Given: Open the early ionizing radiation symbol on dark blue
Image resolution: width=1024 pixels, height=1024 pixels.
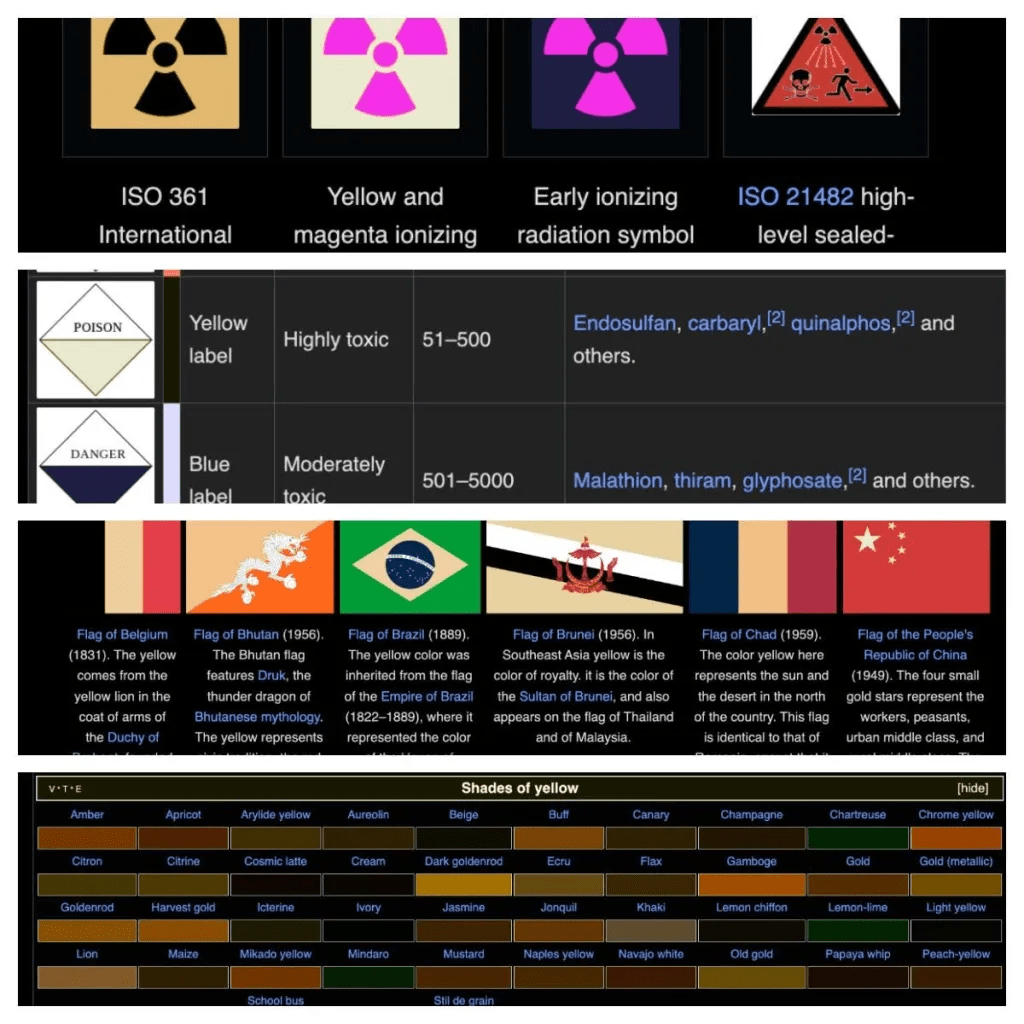Looking at the screenshot, I should pyautogui.click(x=605, y=68).
